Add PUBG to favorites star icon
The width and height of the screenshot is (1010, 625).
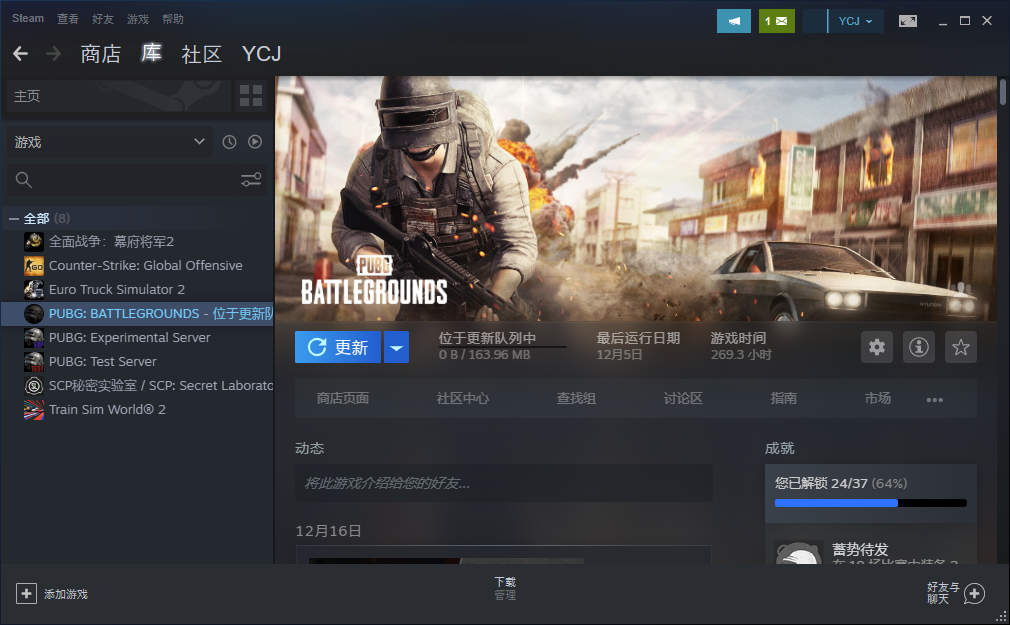(960, 347)
